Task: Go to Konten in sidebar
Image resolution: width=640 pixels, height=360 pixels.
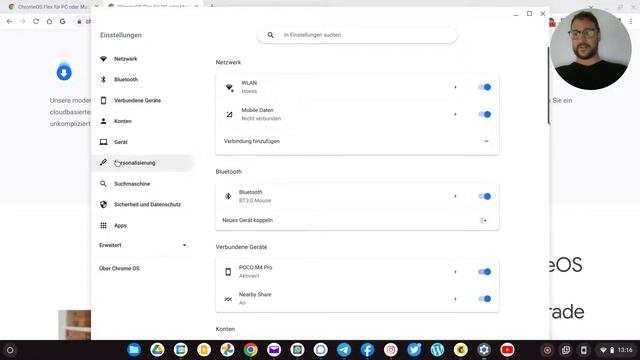Action: pyautogui.click(x=122, y=121)
